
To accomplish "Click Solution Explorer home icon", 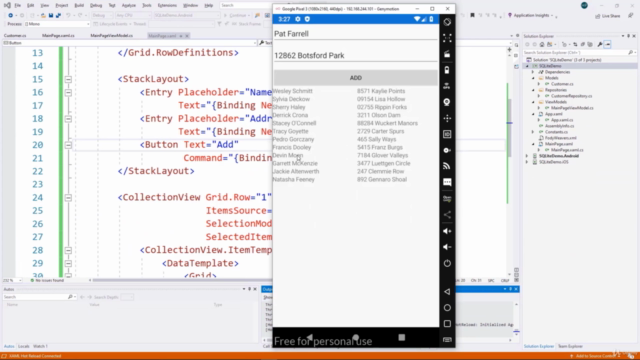I will coord(542,44).
